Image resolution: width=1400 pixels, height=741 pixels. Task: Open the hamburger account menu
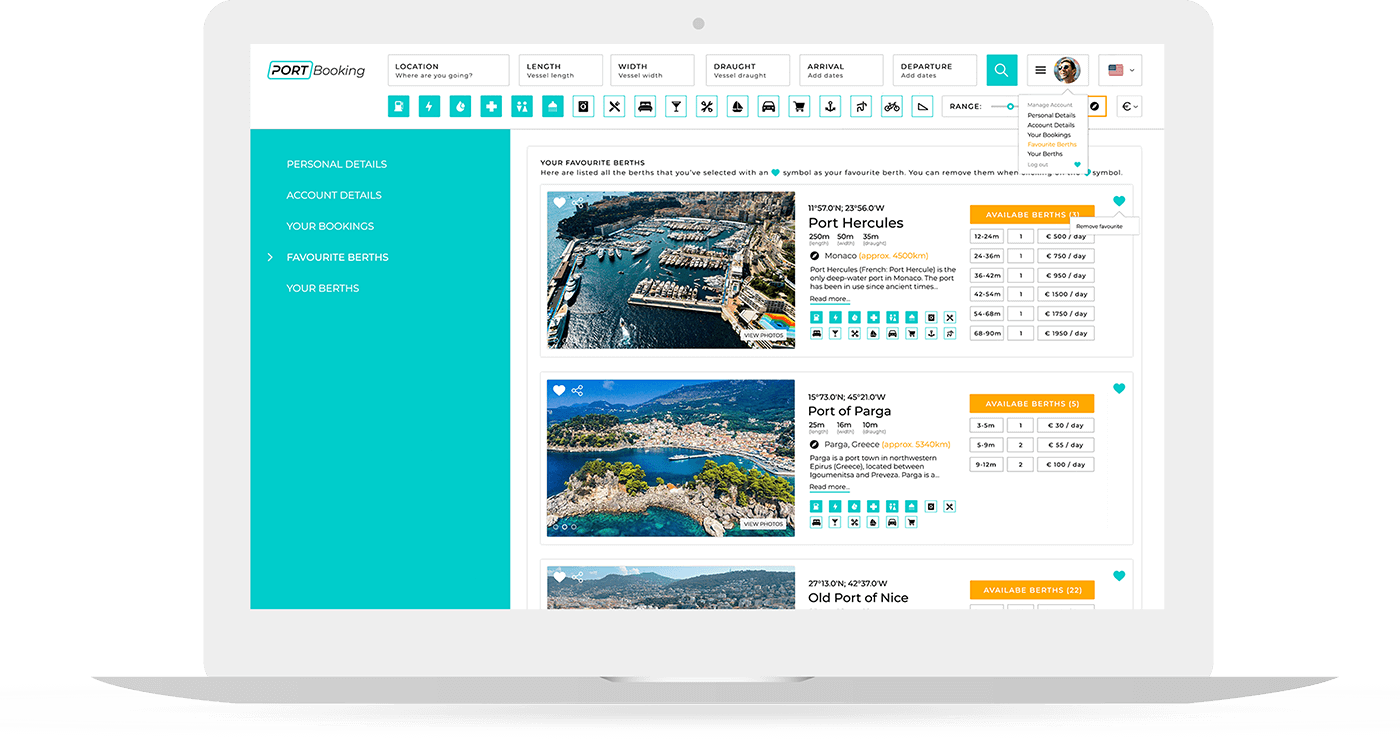tap(1040, 70)
